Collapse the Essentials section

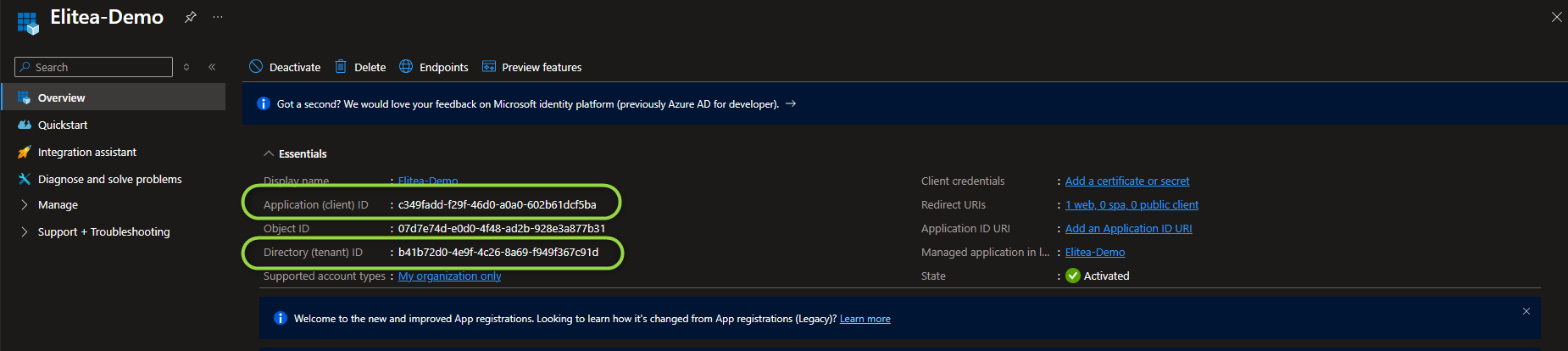(270, 153)
